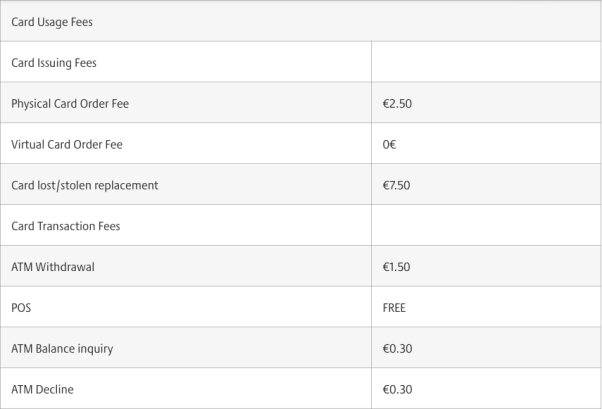602x409 pixels.
Task: Click the ATM Withdrawal row label
Action: point(53,267)
